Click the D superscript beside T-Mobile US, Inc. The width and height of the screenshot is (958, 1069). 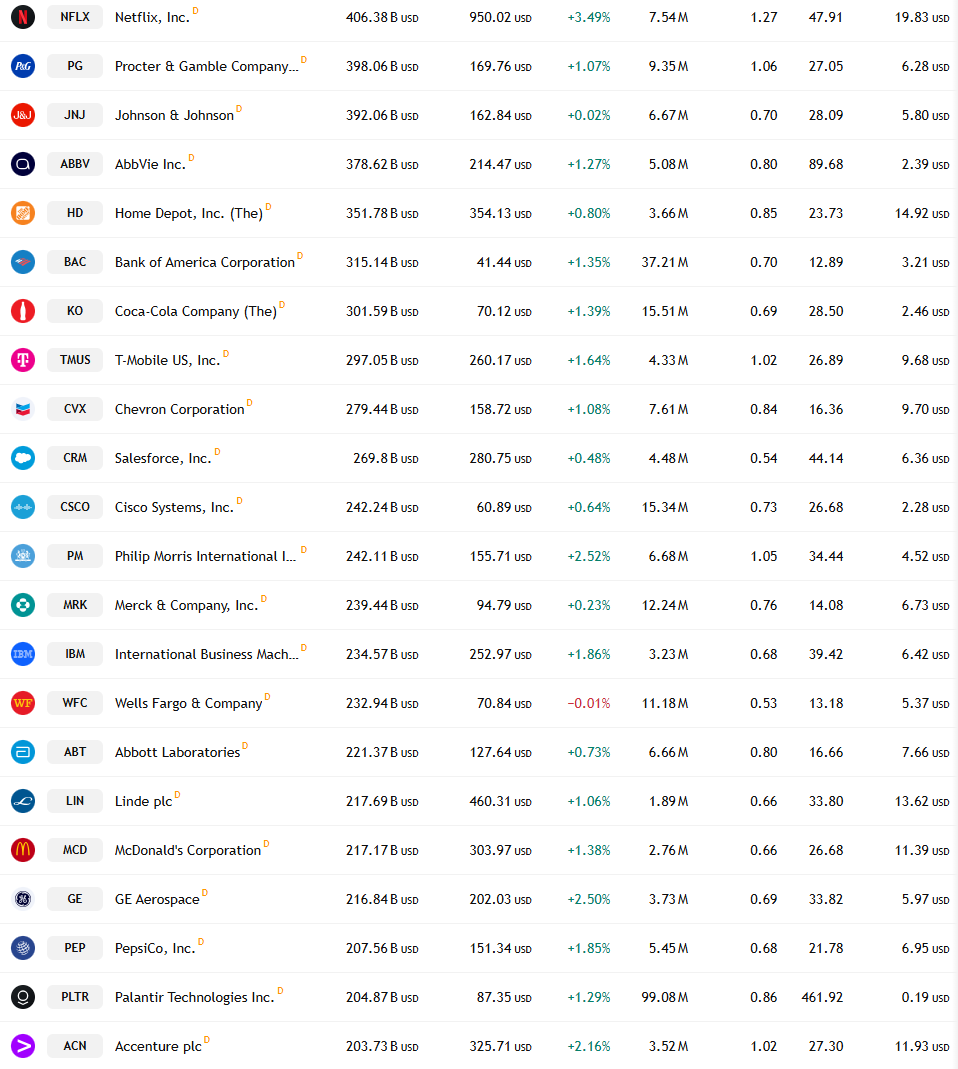[x=226, y=354]
